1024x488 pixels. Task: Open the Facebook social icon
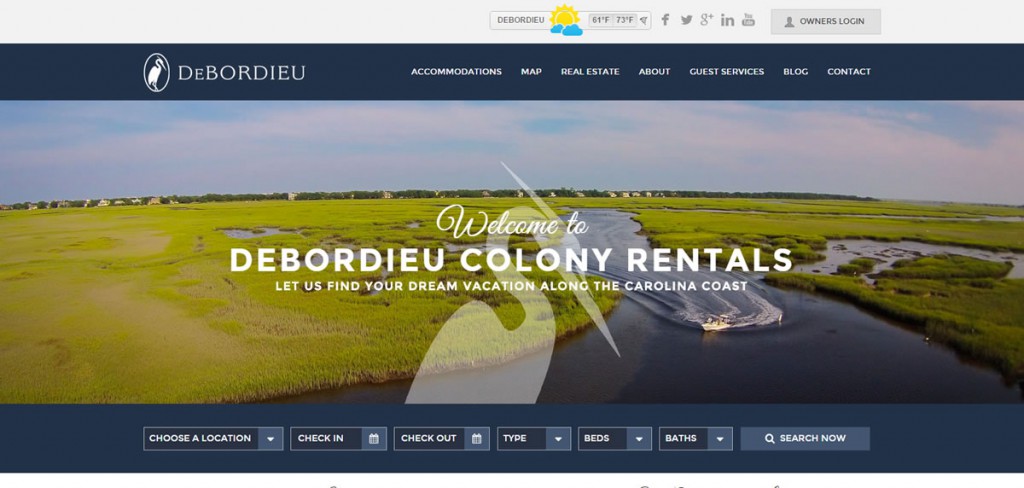(665, 20)
